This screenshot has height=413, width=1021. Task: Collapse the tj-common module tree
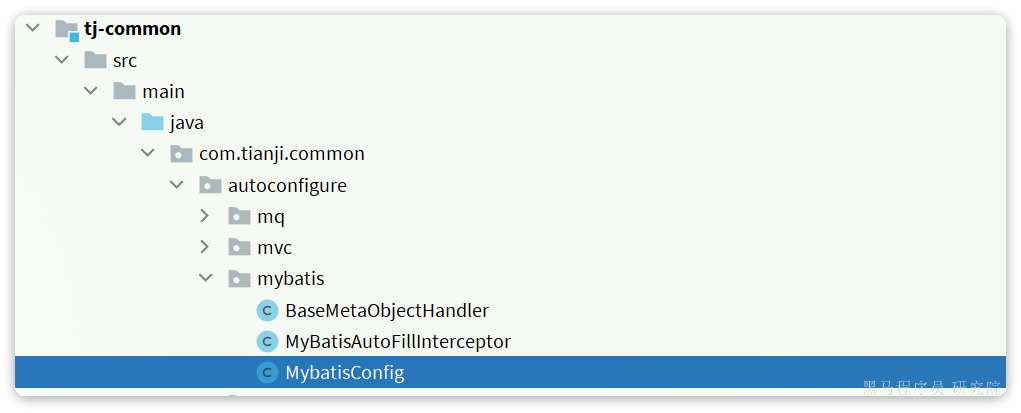point(33,28)
